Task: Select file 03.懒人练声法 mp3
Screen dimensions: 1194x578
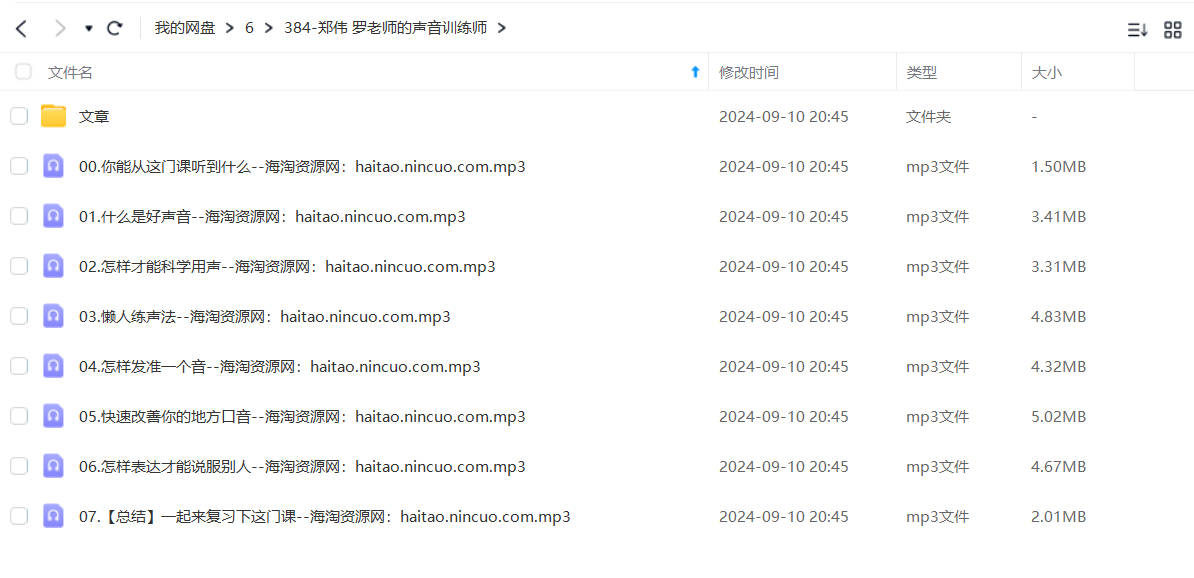Action: pos(265,317)
